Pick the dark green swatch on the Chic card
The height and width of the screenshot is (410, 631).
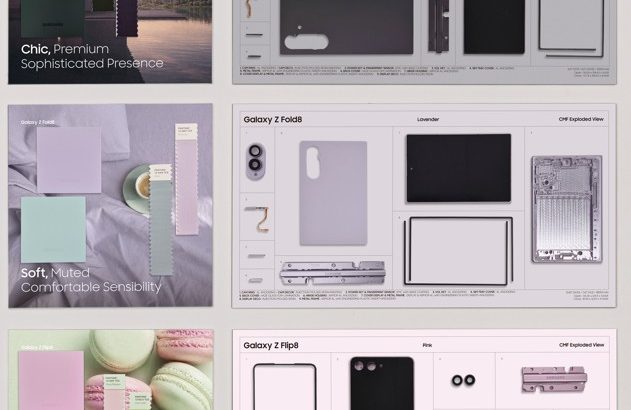52,18
